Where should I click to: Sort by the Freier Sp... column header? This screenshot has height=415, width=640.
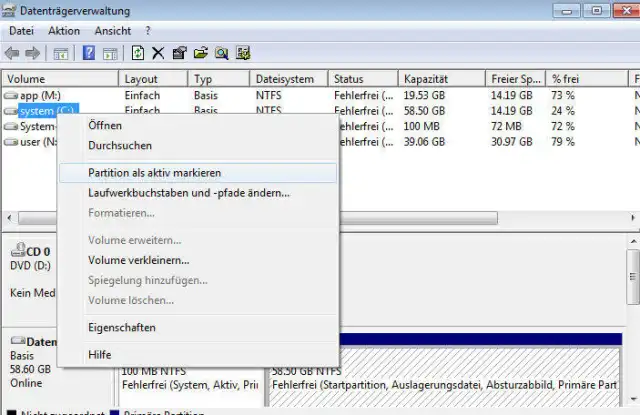[516, 79]
